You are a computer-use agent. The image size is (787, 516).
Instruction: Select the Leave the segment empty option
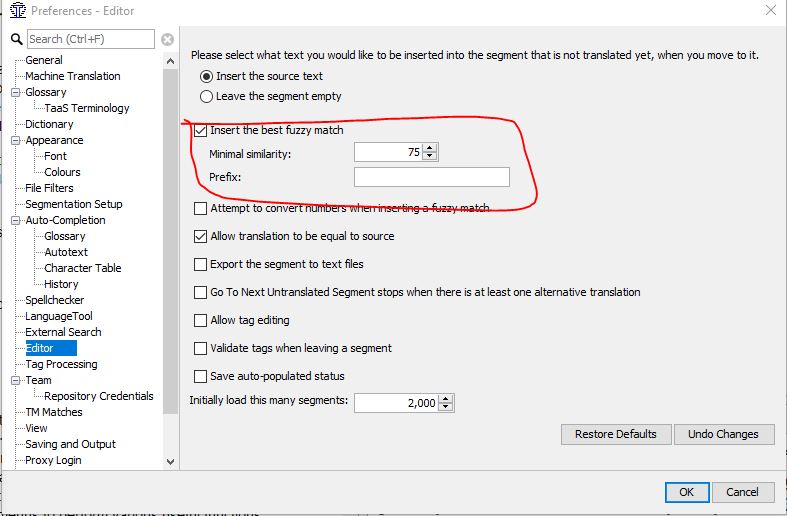206,96
